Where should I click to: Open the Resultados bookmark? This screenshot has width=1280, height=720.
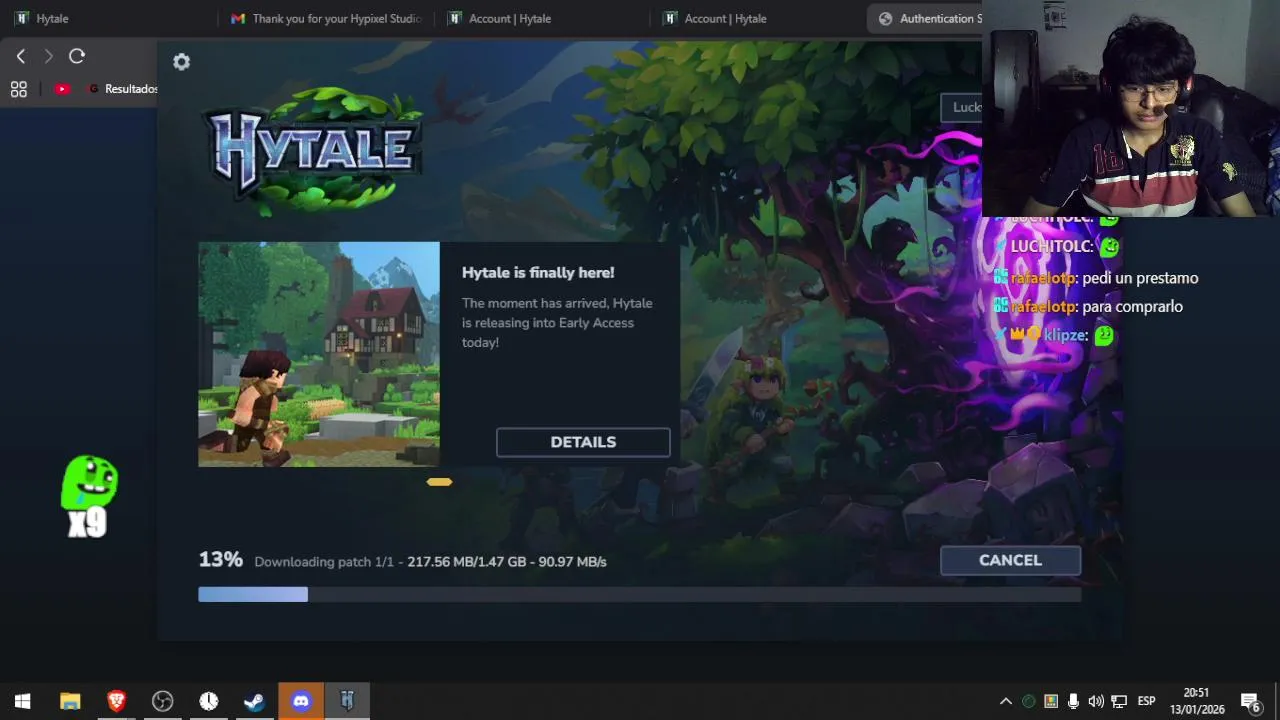coord(124,89)
